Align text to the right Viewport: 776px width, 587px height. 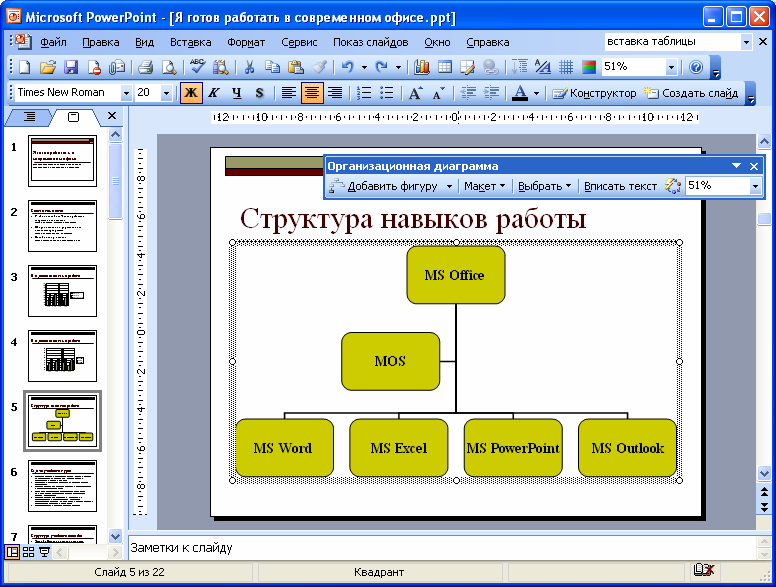click(335, 93)
